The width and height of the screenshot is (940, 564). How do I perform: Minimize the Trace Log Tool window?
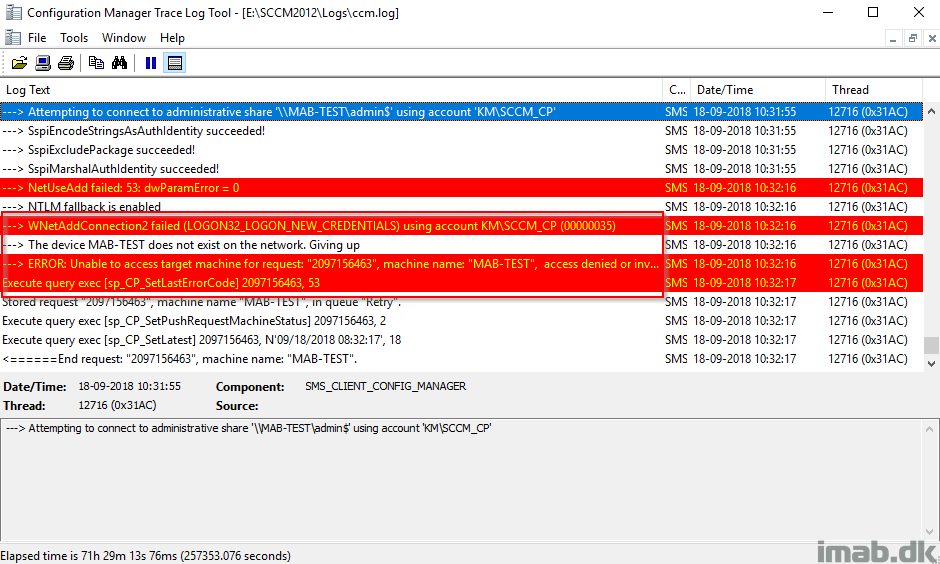pos(828,12)
